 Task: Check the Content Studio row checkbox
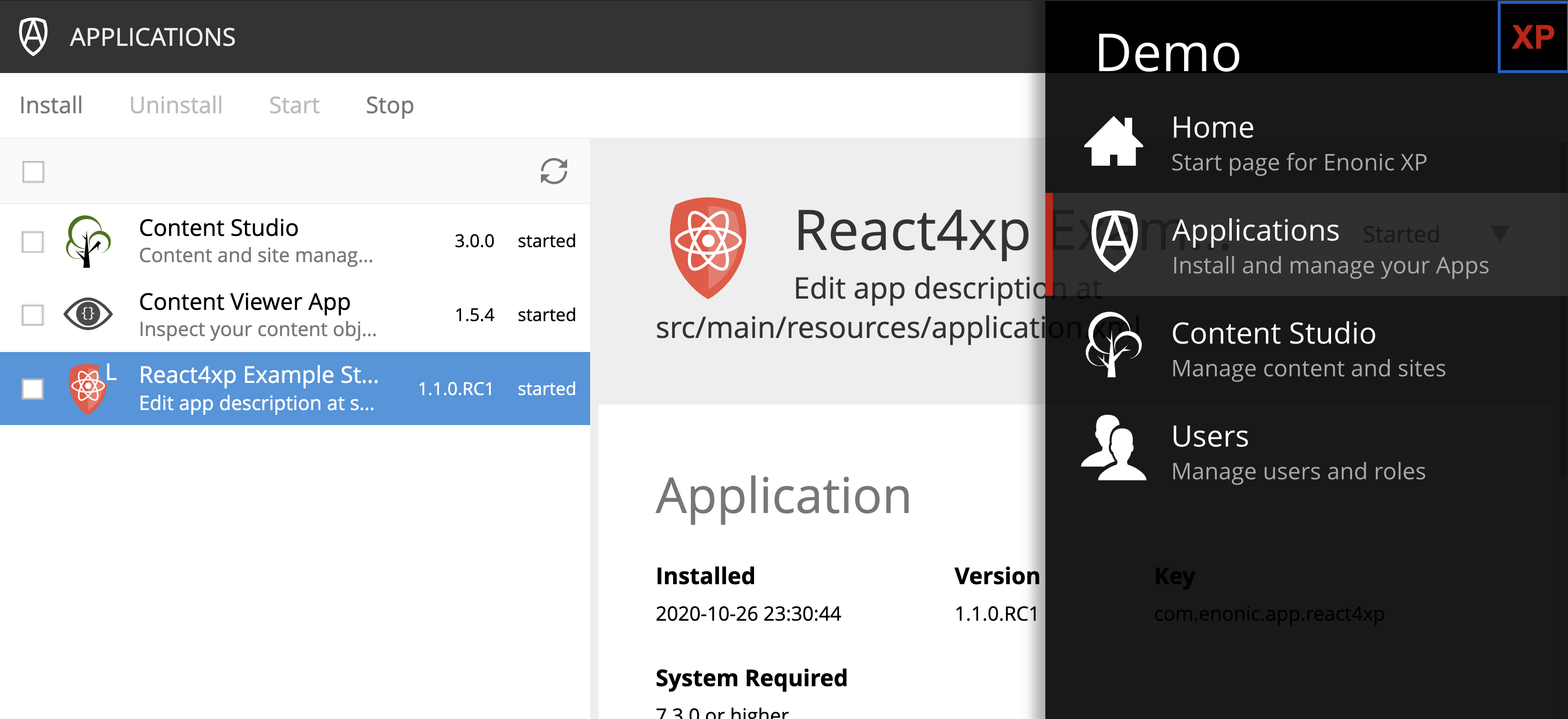(x=33, y=242)
